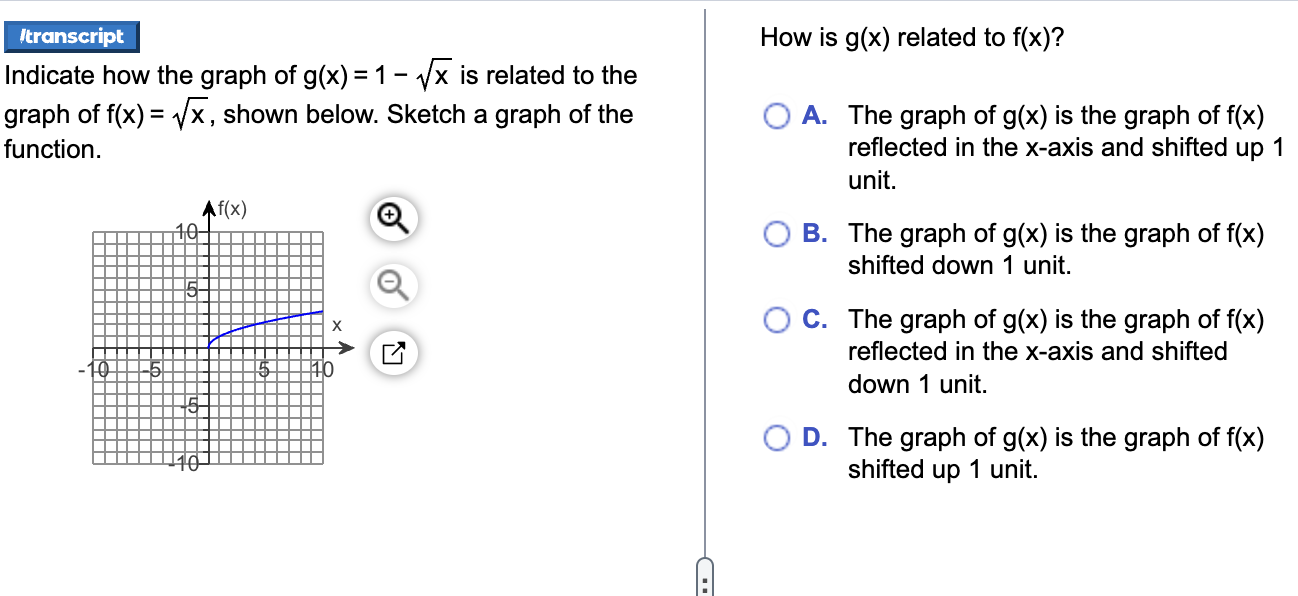Screen dimensions: 1298x596
Task: Click answer text 'reflected in the x-axis and shifted up 1 unit'
Action: (x=1063, y=148)
